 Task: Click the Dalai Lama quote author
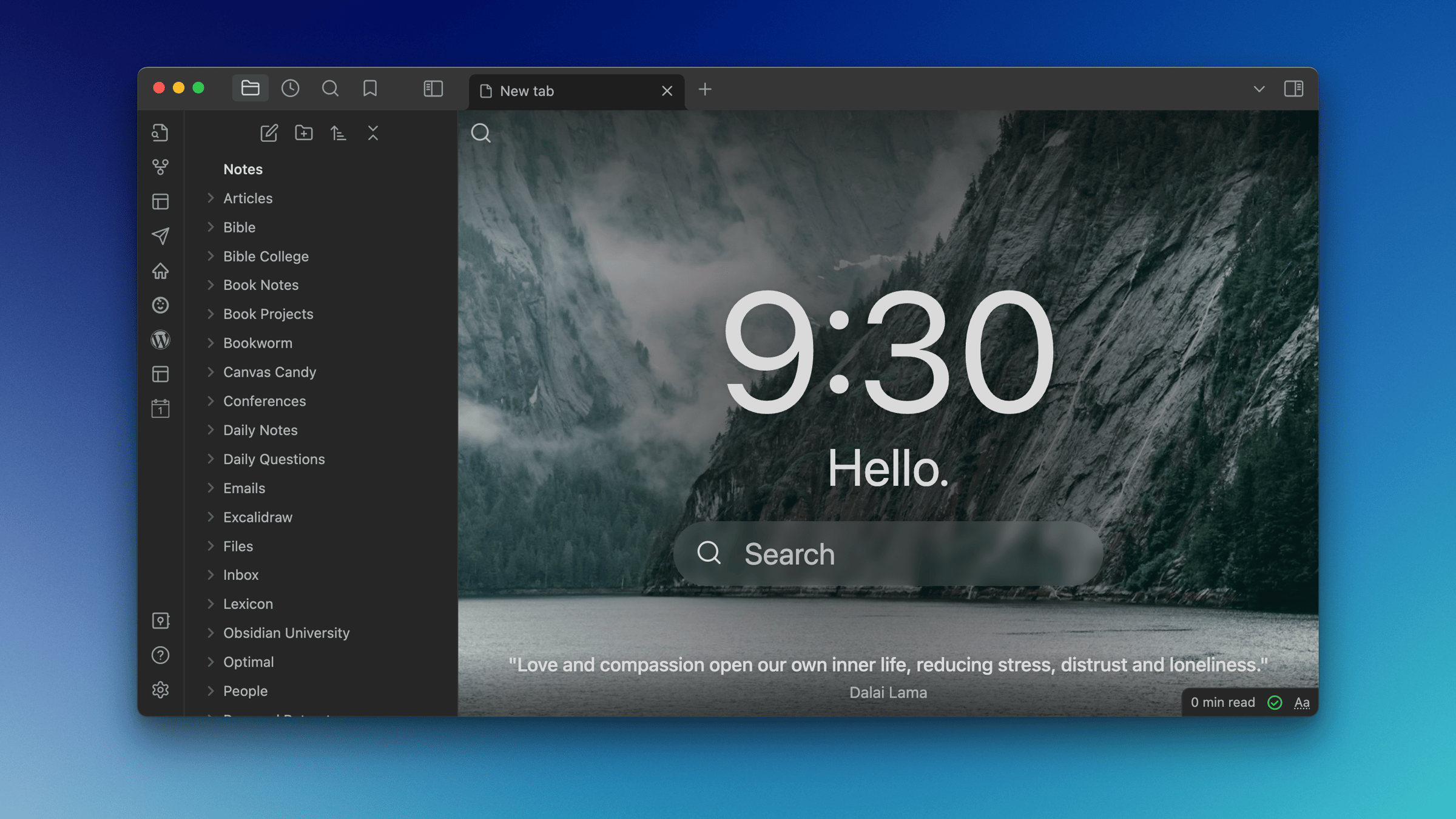[x=888, y=692]
